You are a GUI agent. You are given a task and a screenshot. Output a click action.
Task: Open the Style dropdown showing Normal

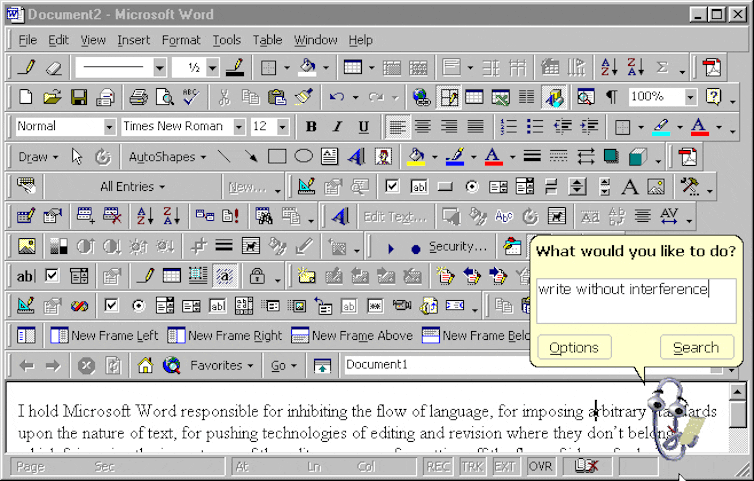coord(110,127)
